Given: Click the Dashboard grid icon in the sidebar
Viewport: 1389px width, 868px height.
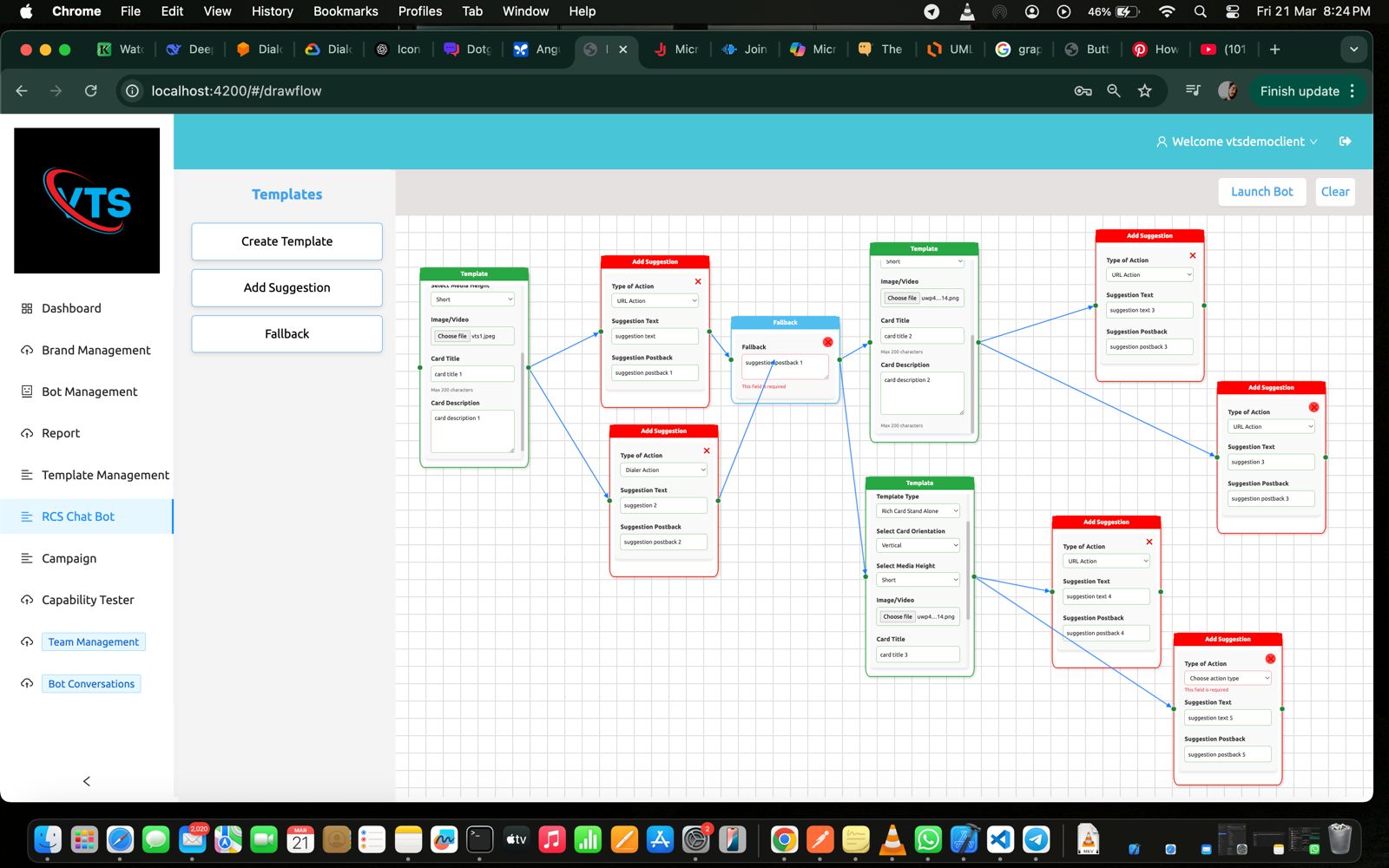Looking at the screenshot, I should pos(27,308).
